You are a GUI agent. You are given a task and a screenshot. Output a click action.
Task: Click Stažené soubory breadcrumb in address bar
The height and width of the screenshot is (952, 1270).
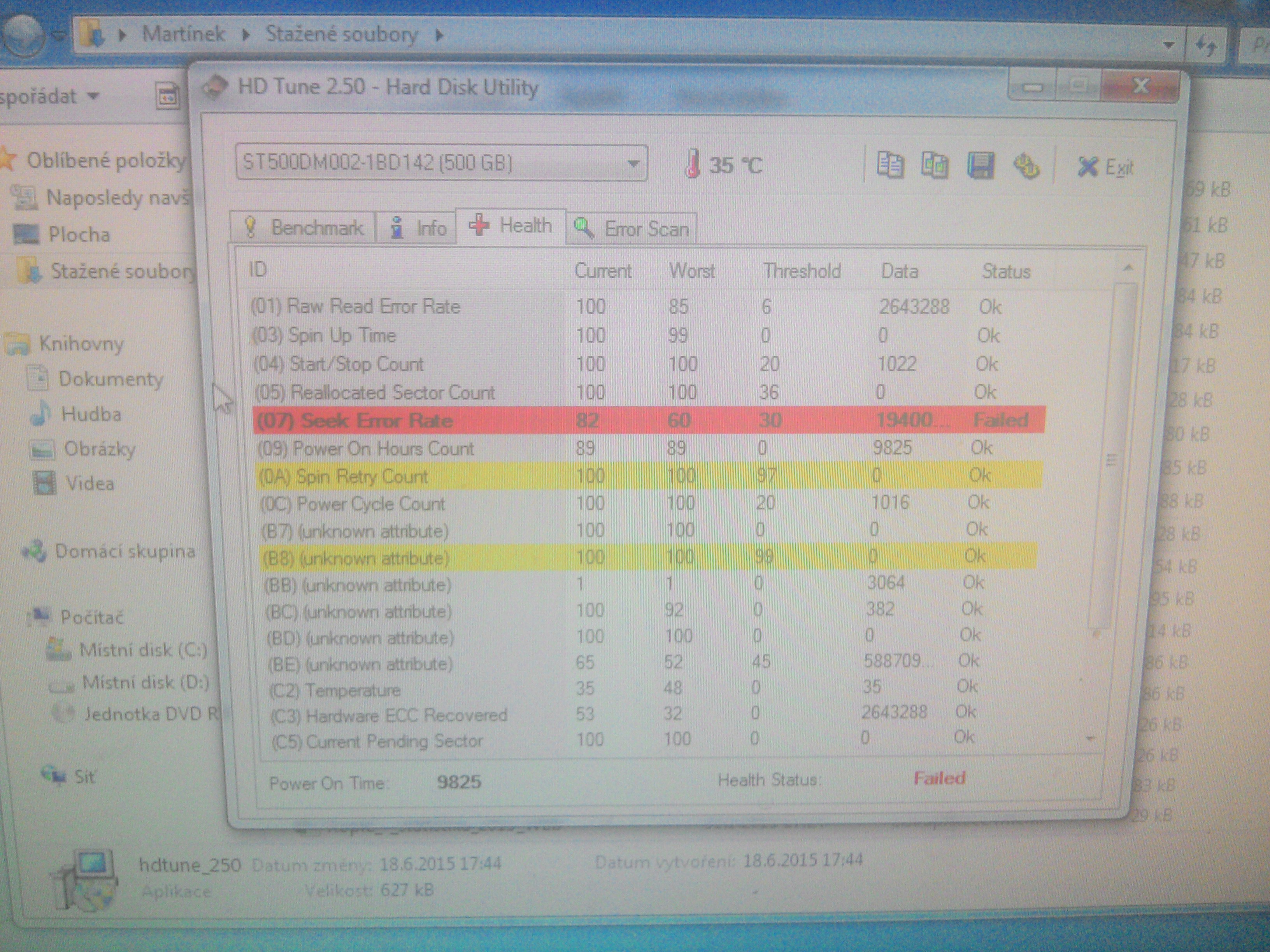(x=342, y=35)
